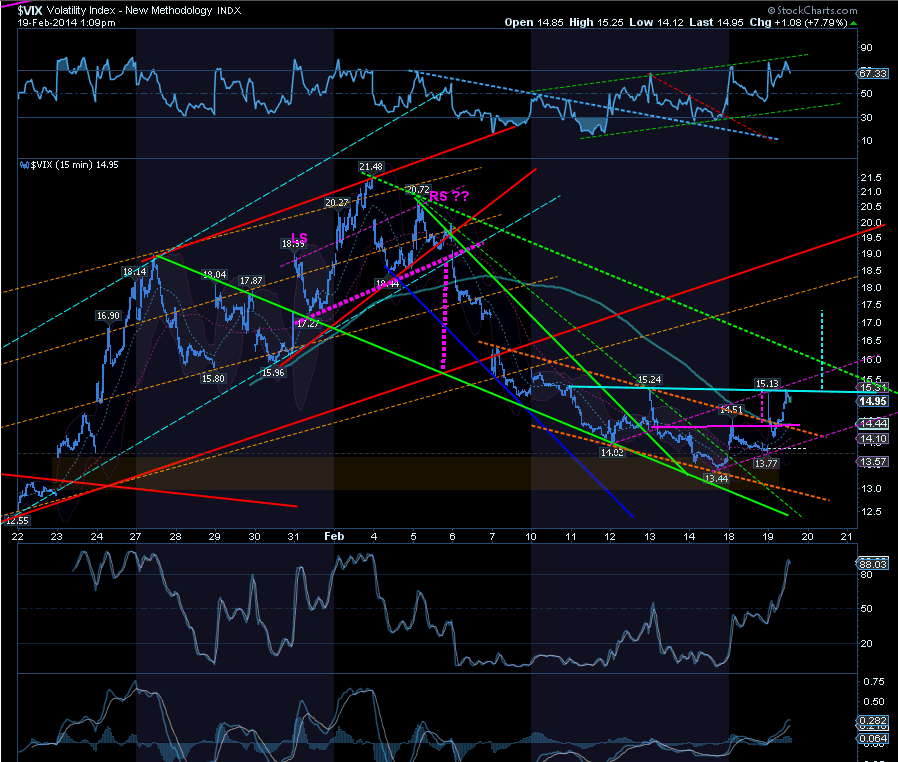Click the 17.87 price label
This screenshot has width=898, height=762.
pos(251,281)
